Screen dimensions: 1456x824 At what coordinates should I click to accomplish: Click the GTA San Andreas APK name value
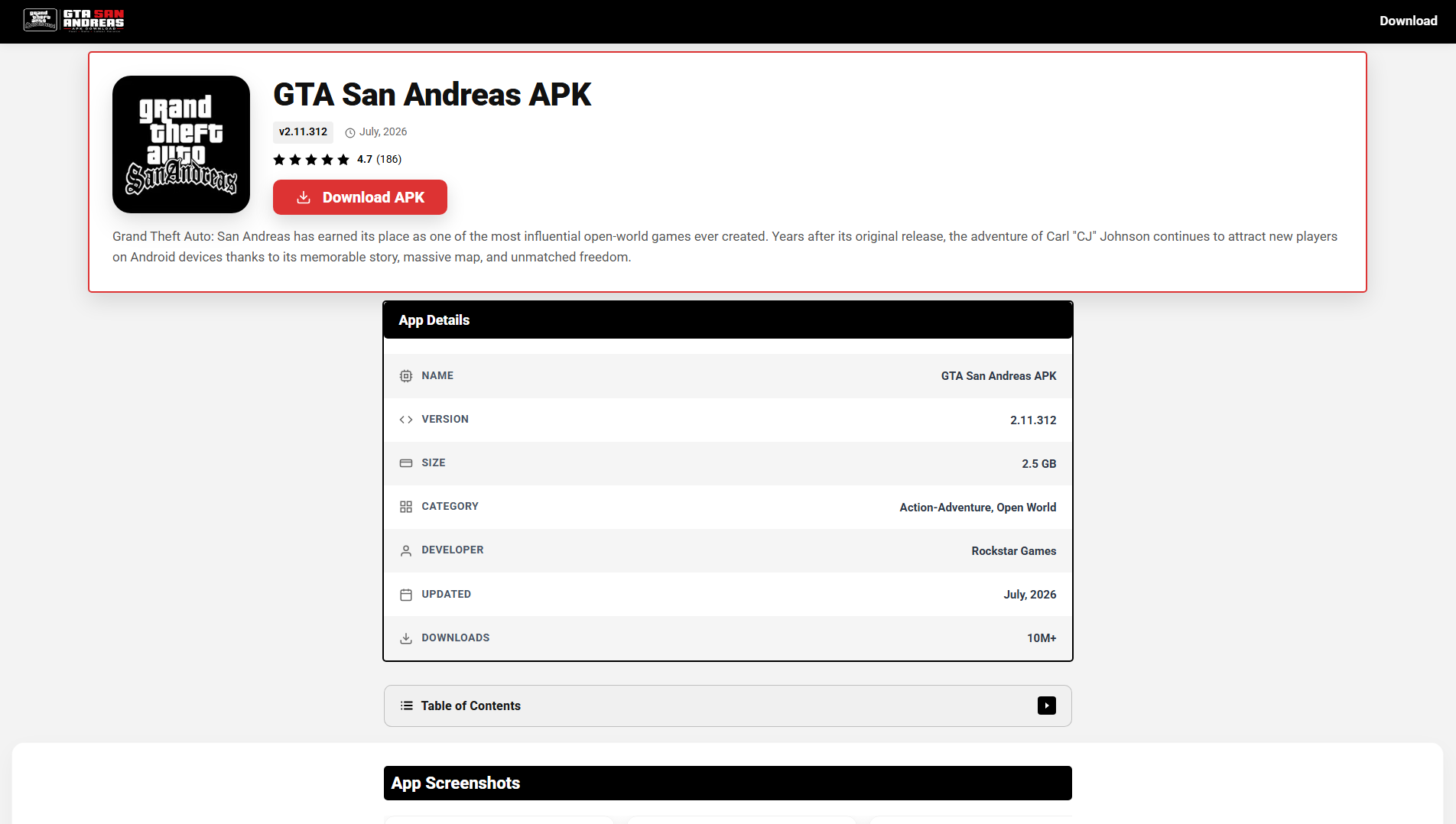point(998,376)
